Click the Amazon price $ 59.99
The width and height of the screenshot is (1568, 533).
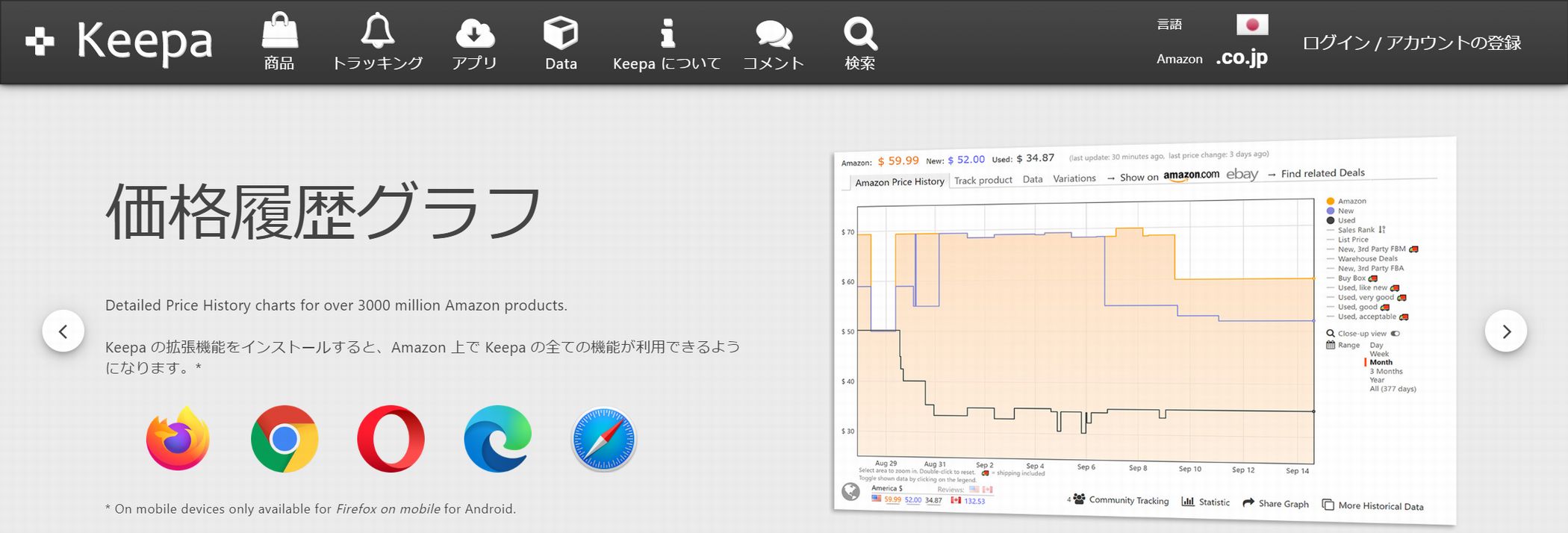coord(898,160)
